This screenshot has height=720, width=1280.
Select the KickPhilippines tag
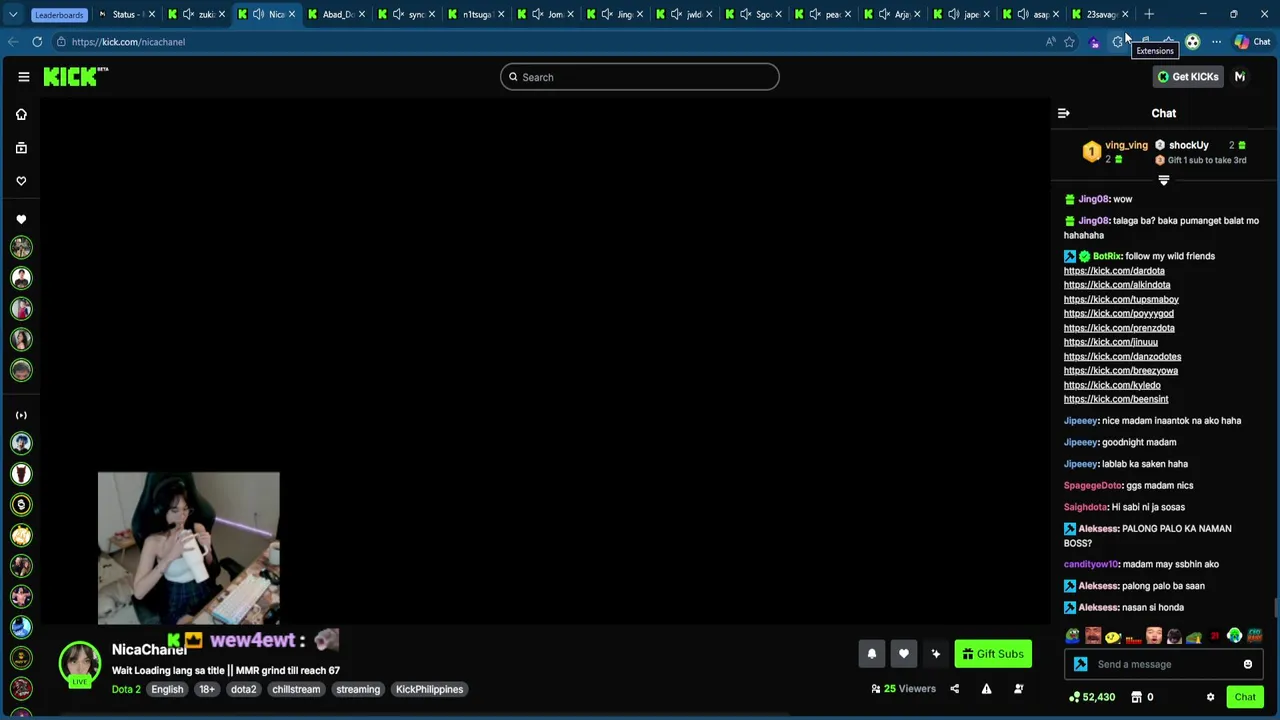pyautogui.click(x=429, y=689)
